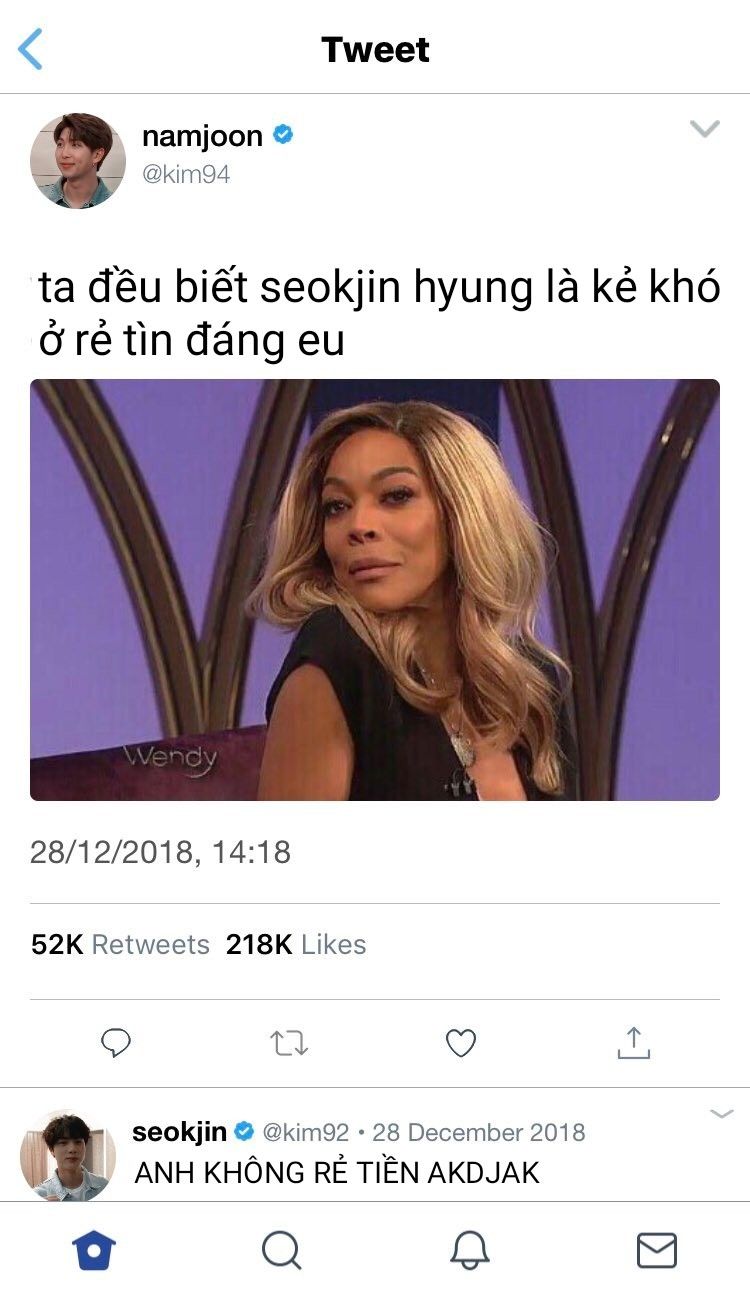Tap the namjoon display name
Image resolution: width=750 pixels, height=1299 pixels.
pyautogui.click(x=202, y=135)
